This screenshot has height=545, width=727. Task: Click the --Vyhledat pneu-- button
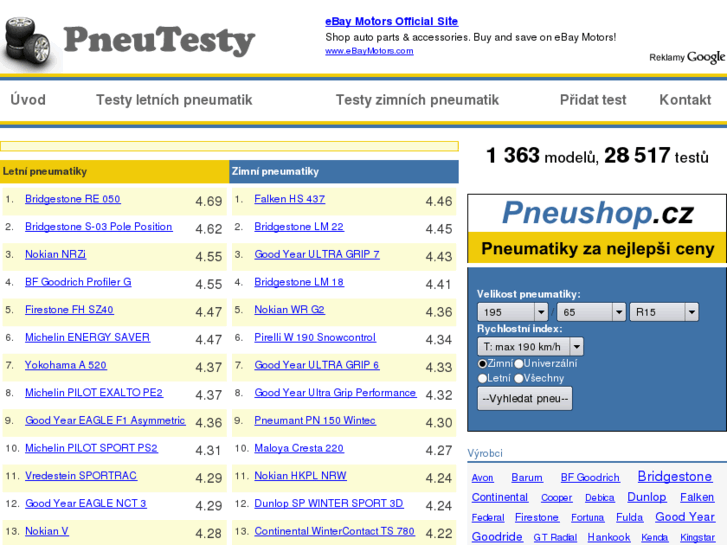coord(525,398)
